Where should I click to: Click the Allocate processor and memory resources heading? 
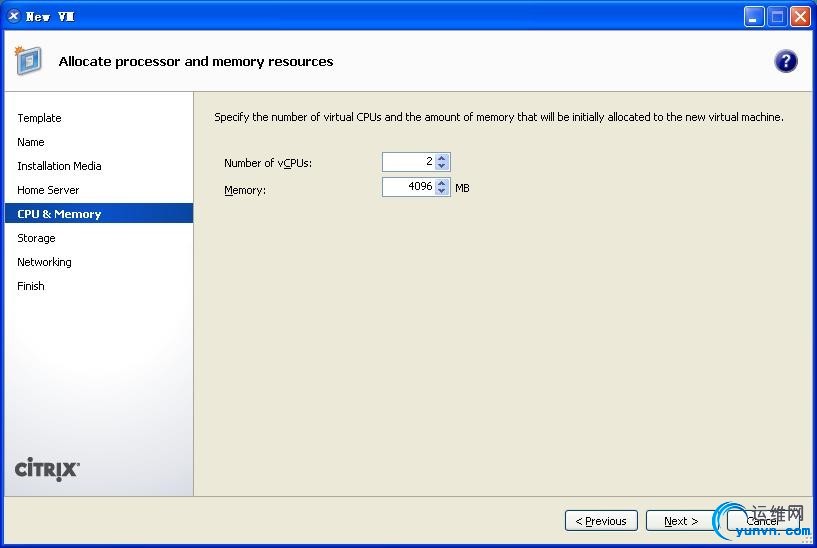[x=196, y=61]
